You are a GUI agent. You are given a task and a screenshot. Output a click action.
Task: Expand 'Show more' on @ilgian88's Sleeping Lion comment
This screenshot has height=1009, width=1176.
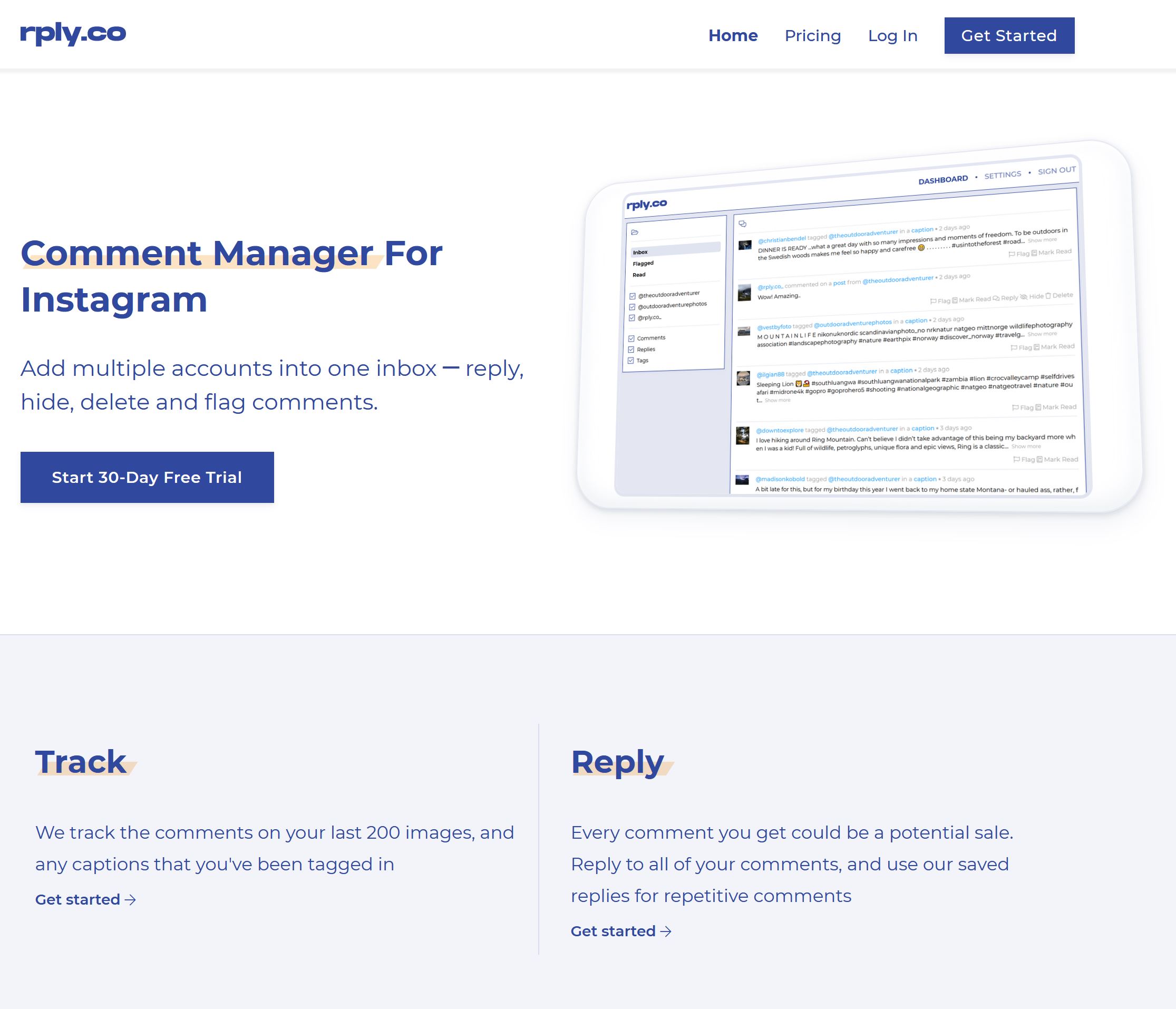click(777, 401)
